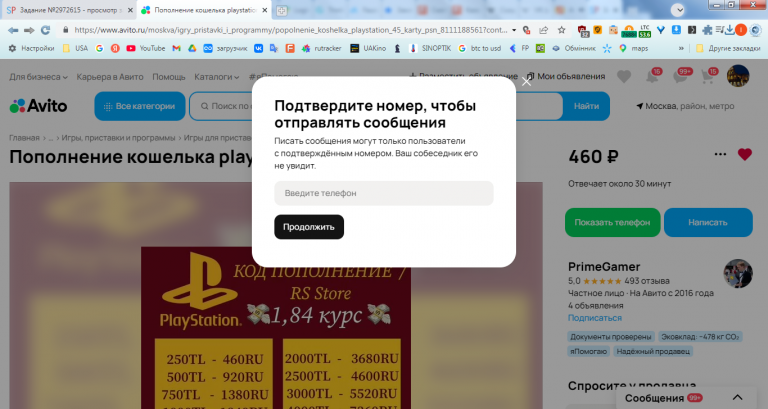Reload the page with the refresh icon

pyautogui.click(x=46, y=30)
